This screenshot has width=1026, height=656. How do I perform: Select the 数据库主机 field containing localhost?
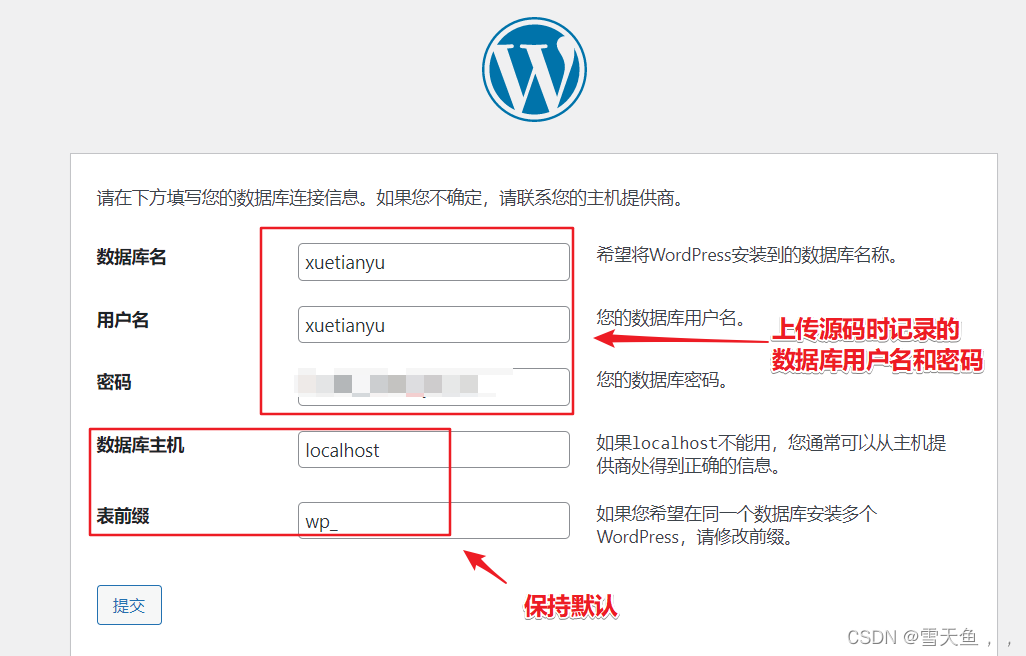[433, 450]
